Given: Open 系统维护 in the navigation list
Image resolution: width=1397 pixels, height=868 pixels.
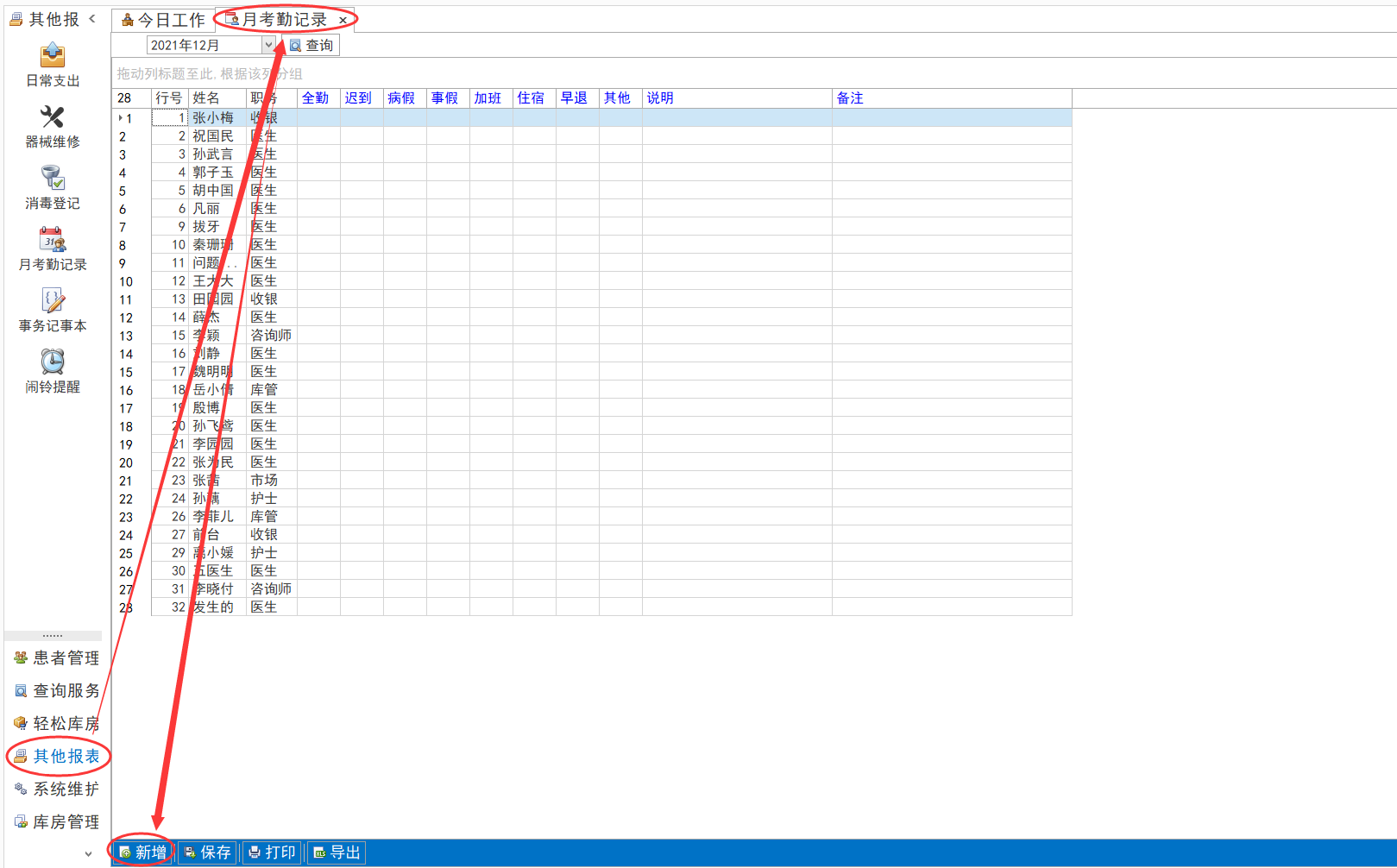Looking at the screenshot, I should click(57, 789).
